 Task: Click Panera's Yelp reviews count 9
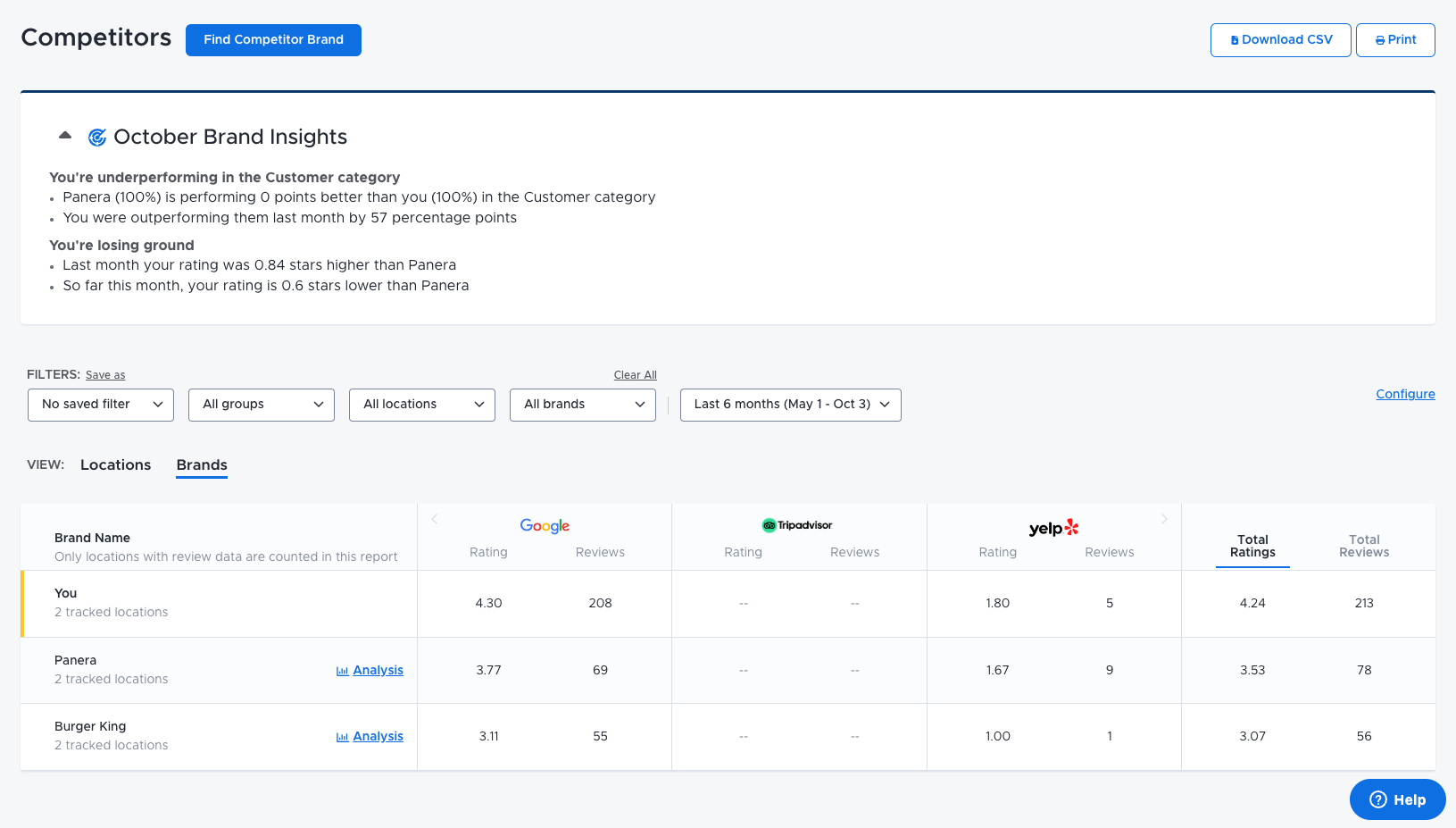tap(1110, 670)
